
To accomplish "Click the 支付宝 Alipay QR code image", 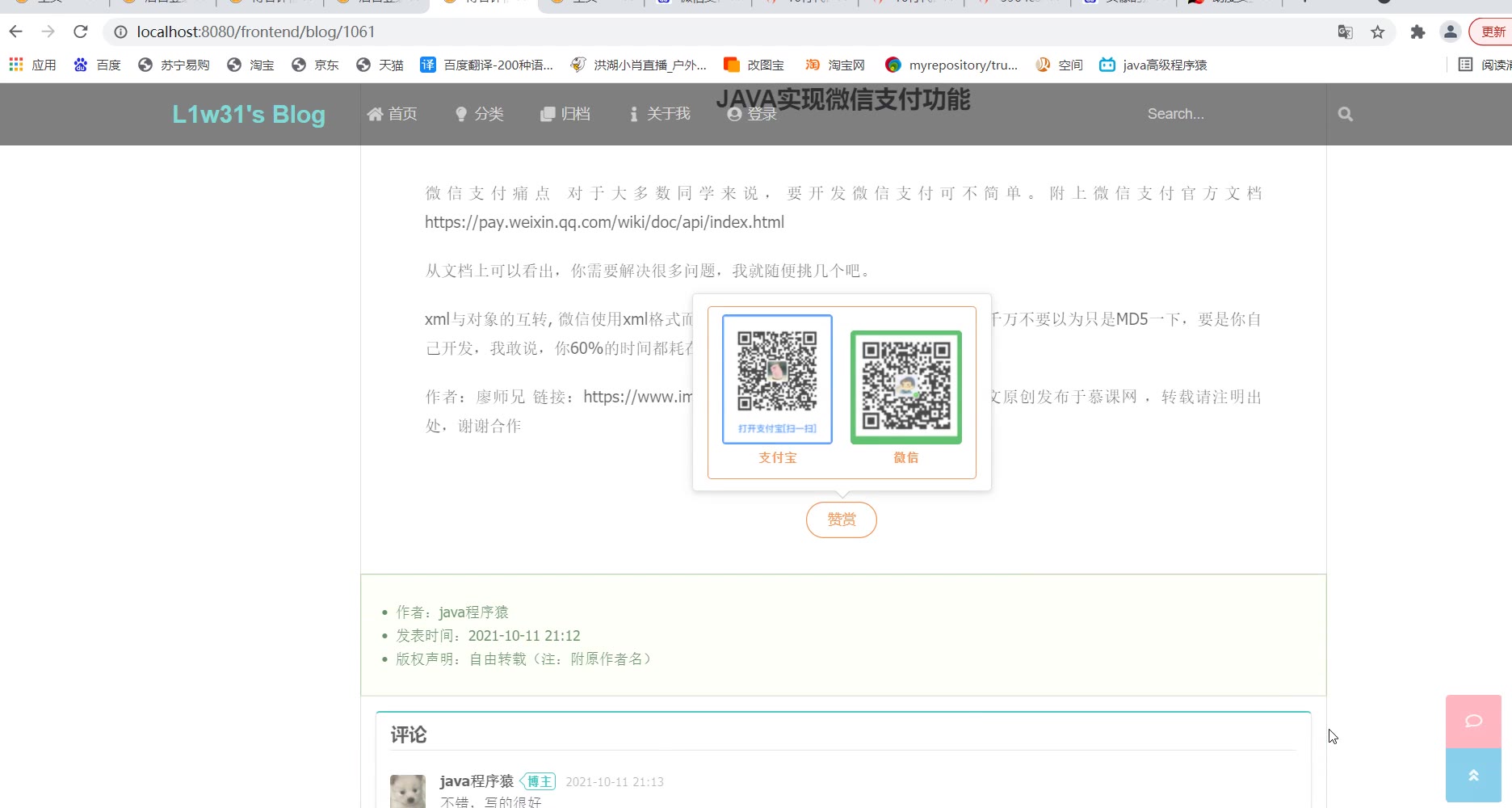I will tap(777, 379).
